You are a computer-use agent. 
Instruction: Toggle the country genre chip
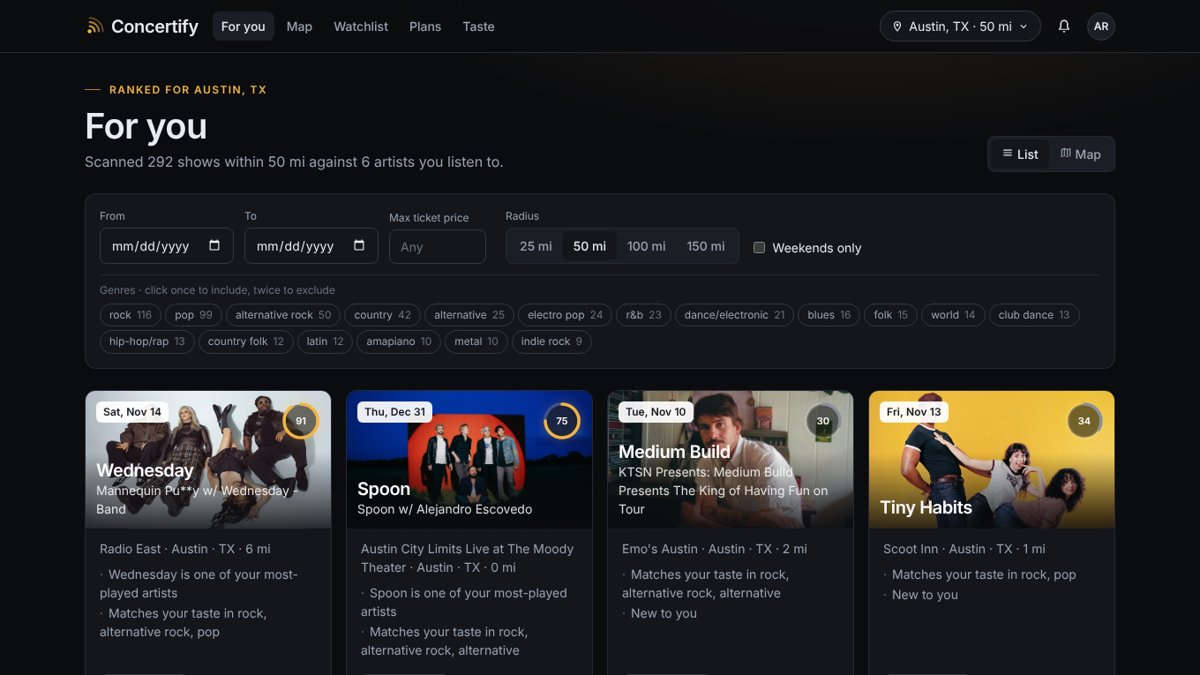coord(383,315)
